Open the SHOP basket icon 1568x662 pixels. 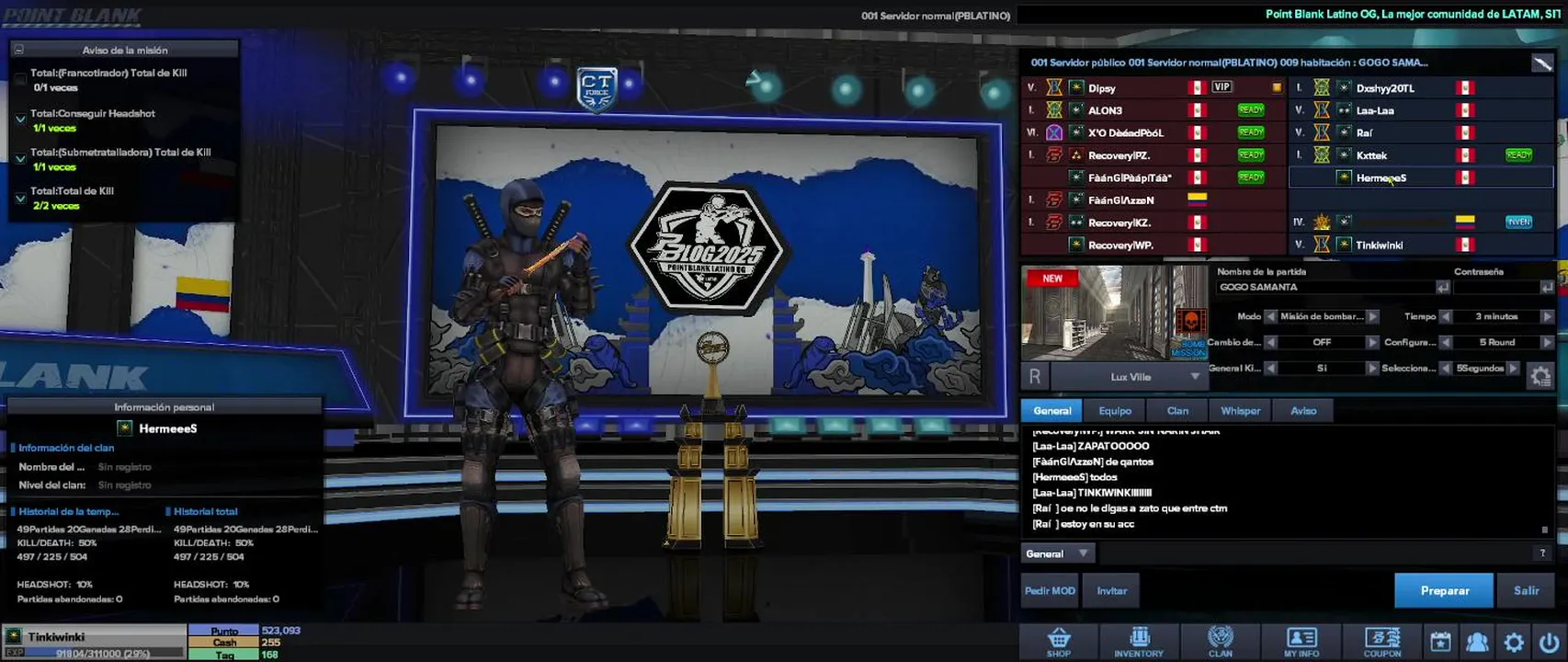[x=1059, y=641]
